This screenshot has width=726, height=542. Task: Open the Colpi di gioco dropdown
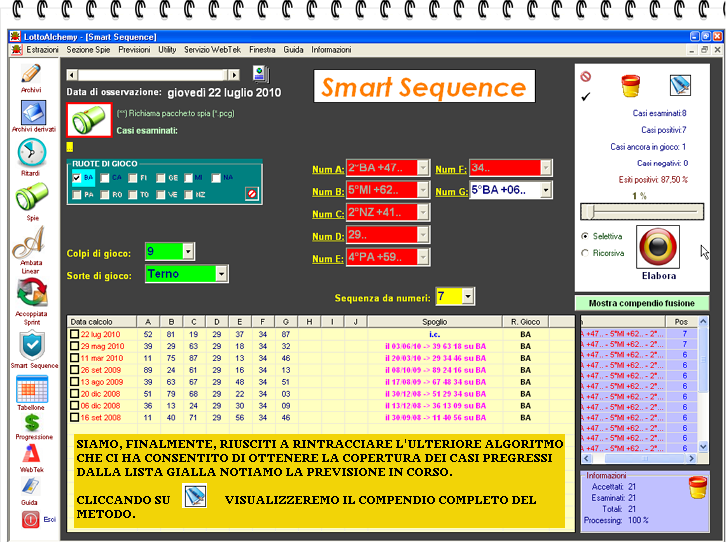(188, 251)
